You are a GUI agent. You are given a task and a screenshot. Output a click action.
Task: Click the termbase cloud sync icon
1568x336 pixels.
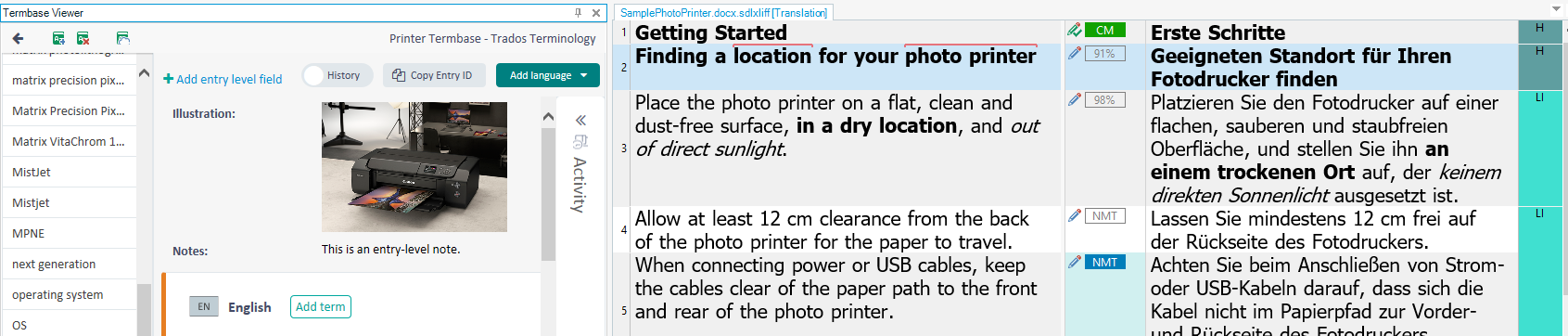122,38
